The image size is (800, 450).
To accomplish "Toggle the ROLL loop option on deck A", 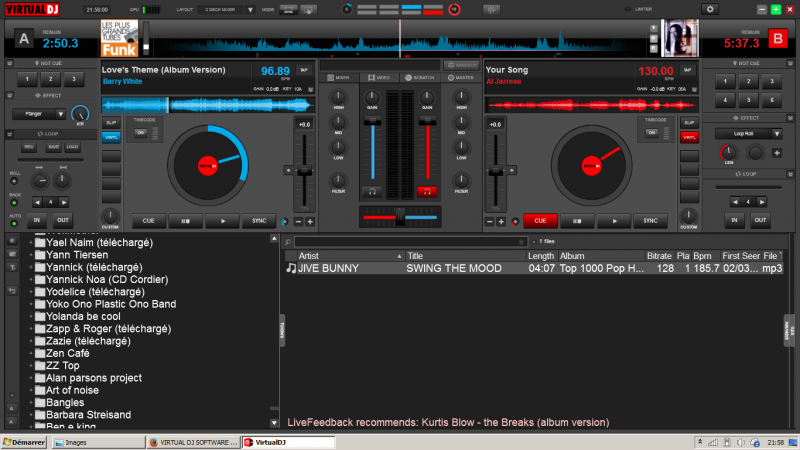I will coord(14,181).
